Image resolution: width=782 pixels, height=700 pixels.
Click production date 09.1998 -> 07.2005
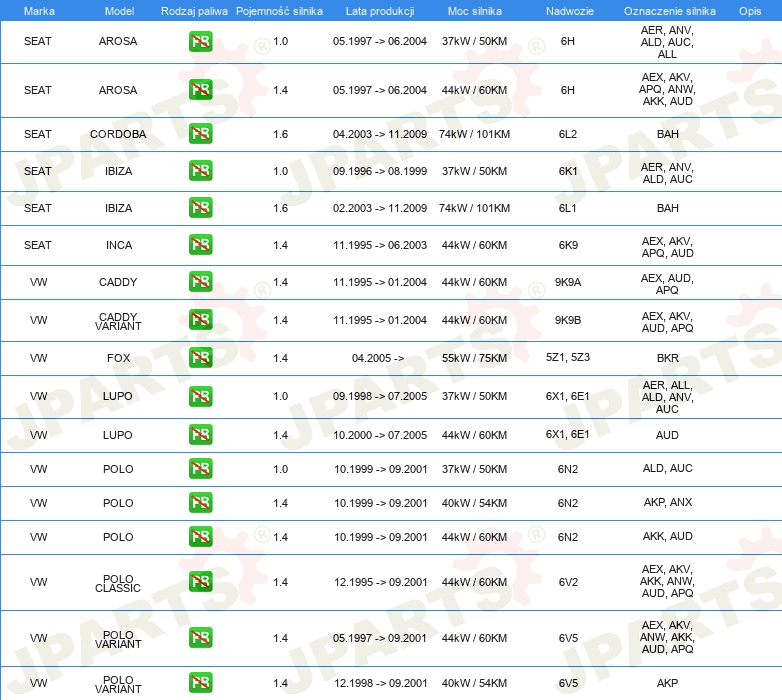pyautogui.click(x=380, y=396)
